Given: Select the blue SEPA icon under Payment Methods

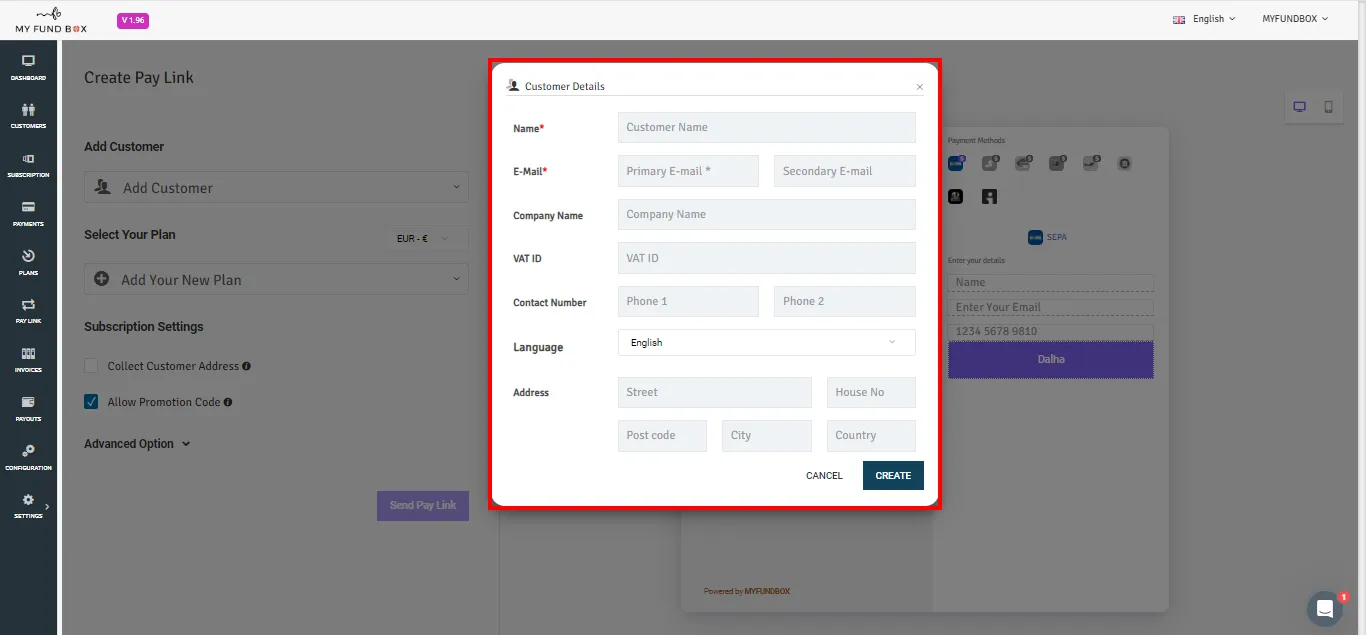Looking at the screenshot, I should coord(955,163).
